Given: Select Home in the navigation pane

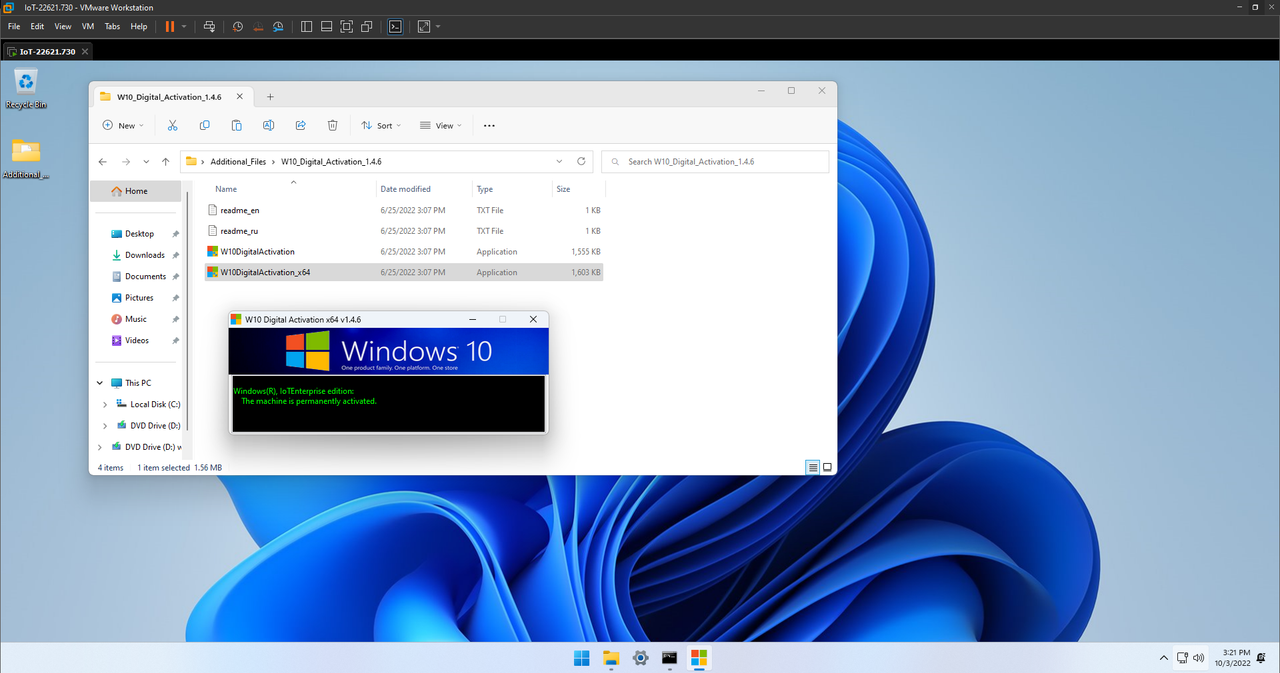Looking at the screenshot, I should (136, 191).
